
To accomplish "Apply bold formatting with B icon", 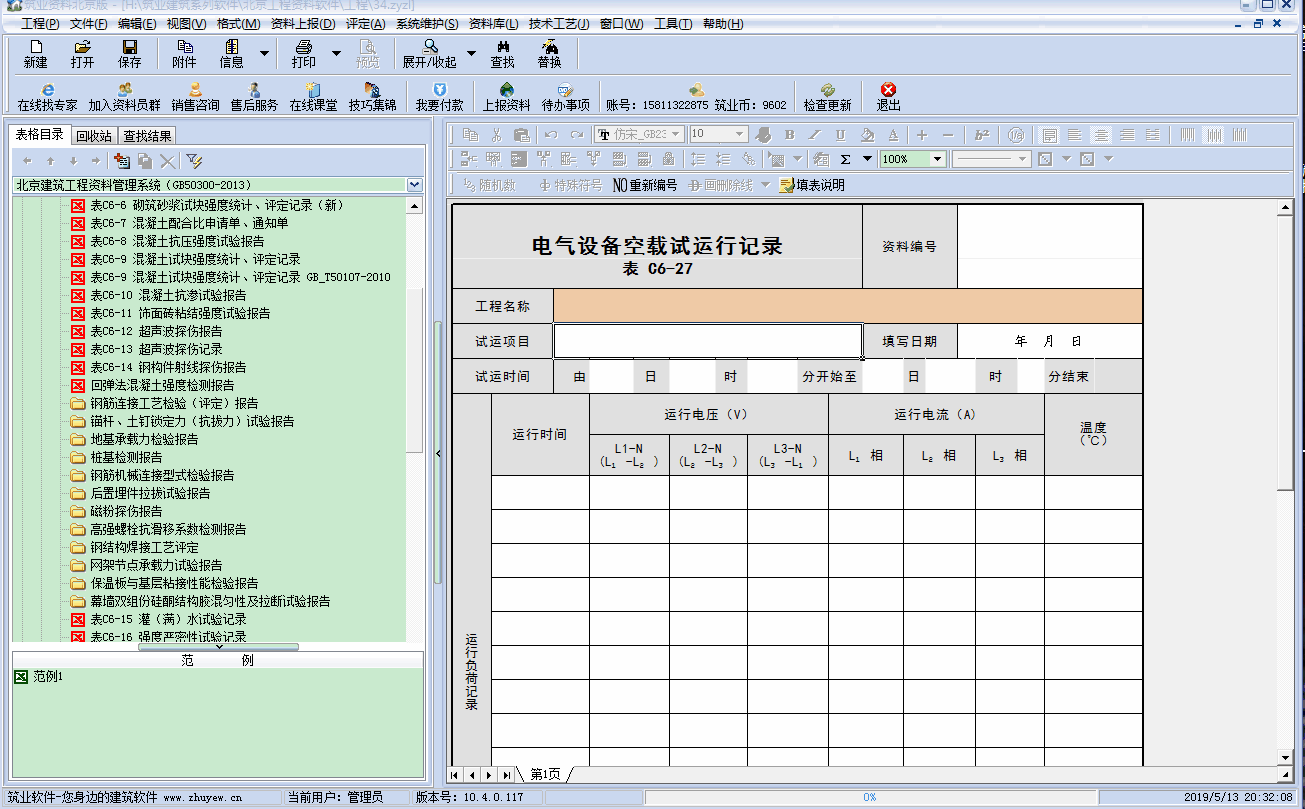I will (789, 134).
